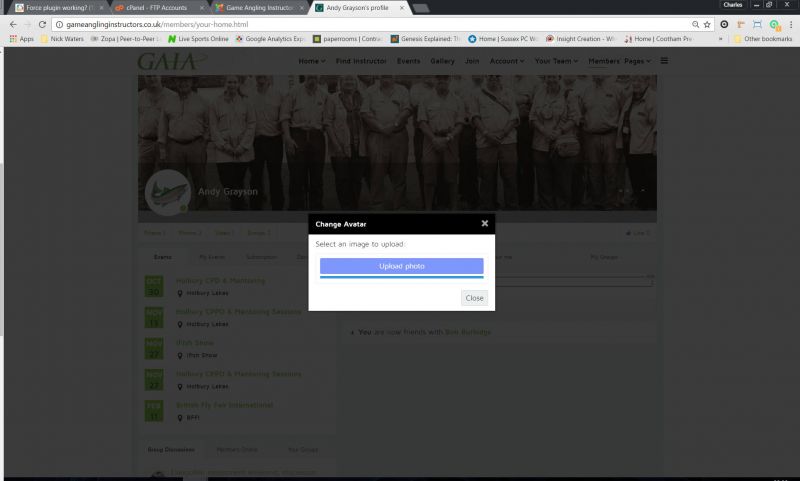Open Find Instructor menu item
The image size is (800, 481).
pyautogui.click(x=361, y=61)
